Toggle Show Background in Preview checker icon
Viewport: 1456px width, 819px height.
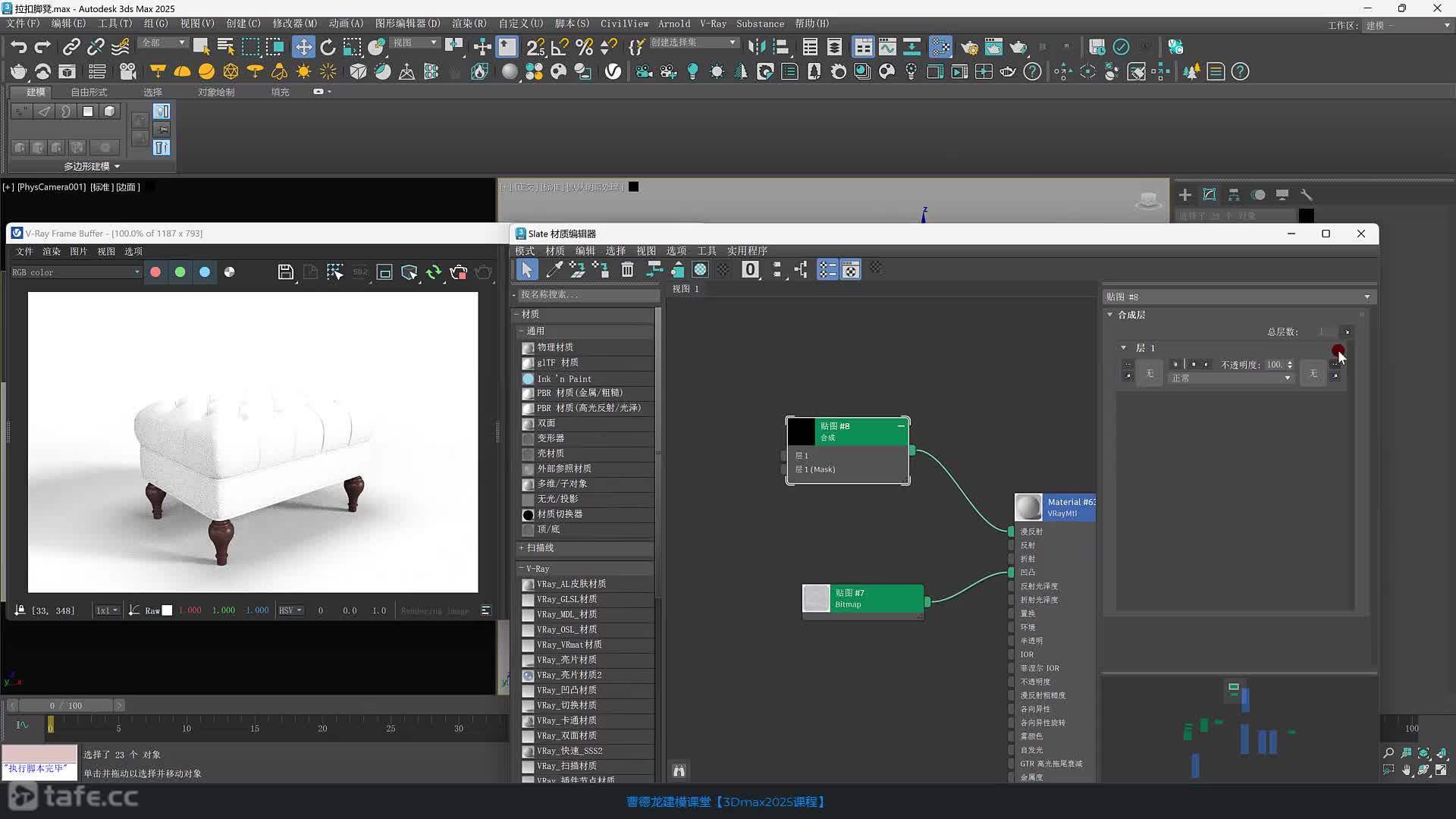pos(723,269)
